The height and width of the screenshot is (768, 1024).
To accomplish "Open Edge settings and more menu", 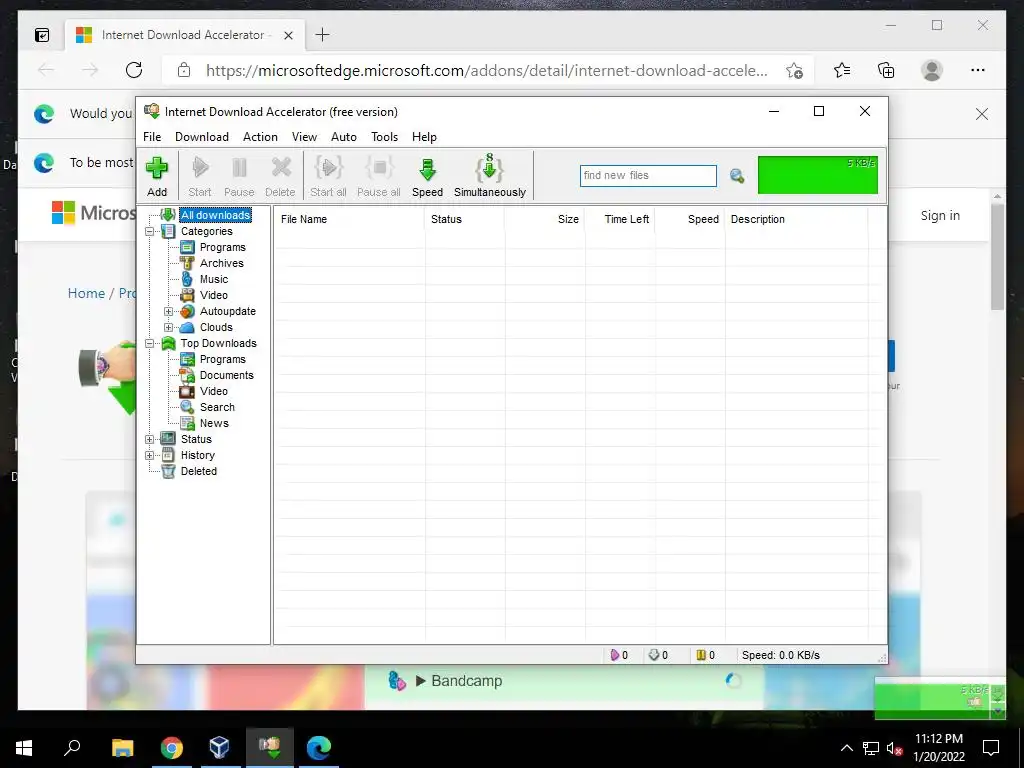I will tap(978, 70).
